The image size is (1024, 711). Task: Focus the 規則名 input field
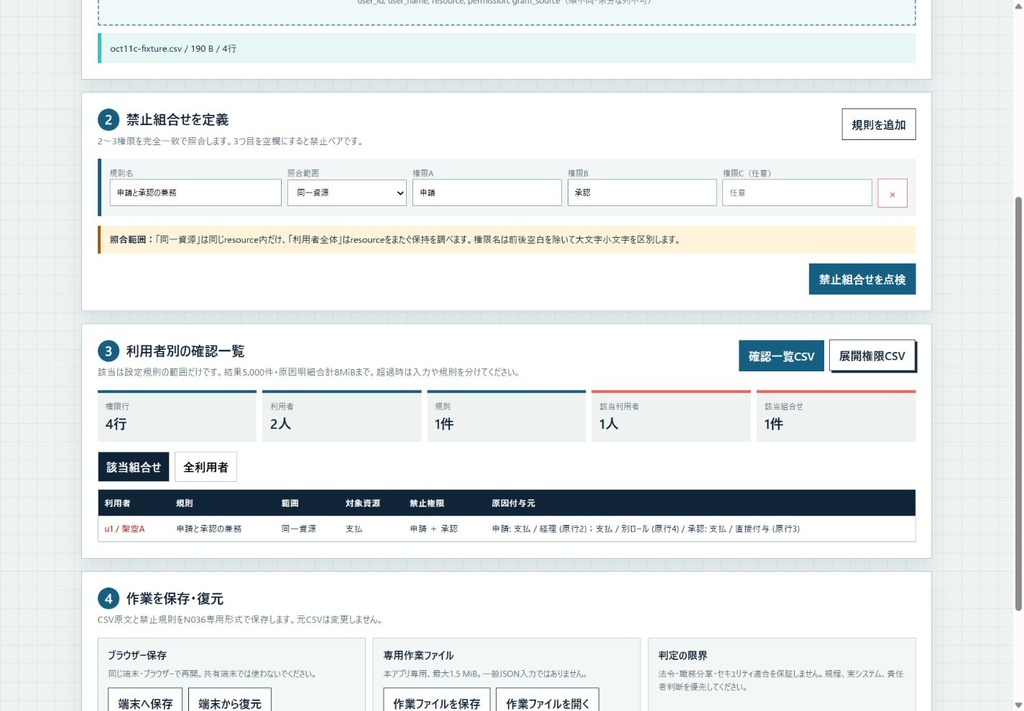point(195,193)
